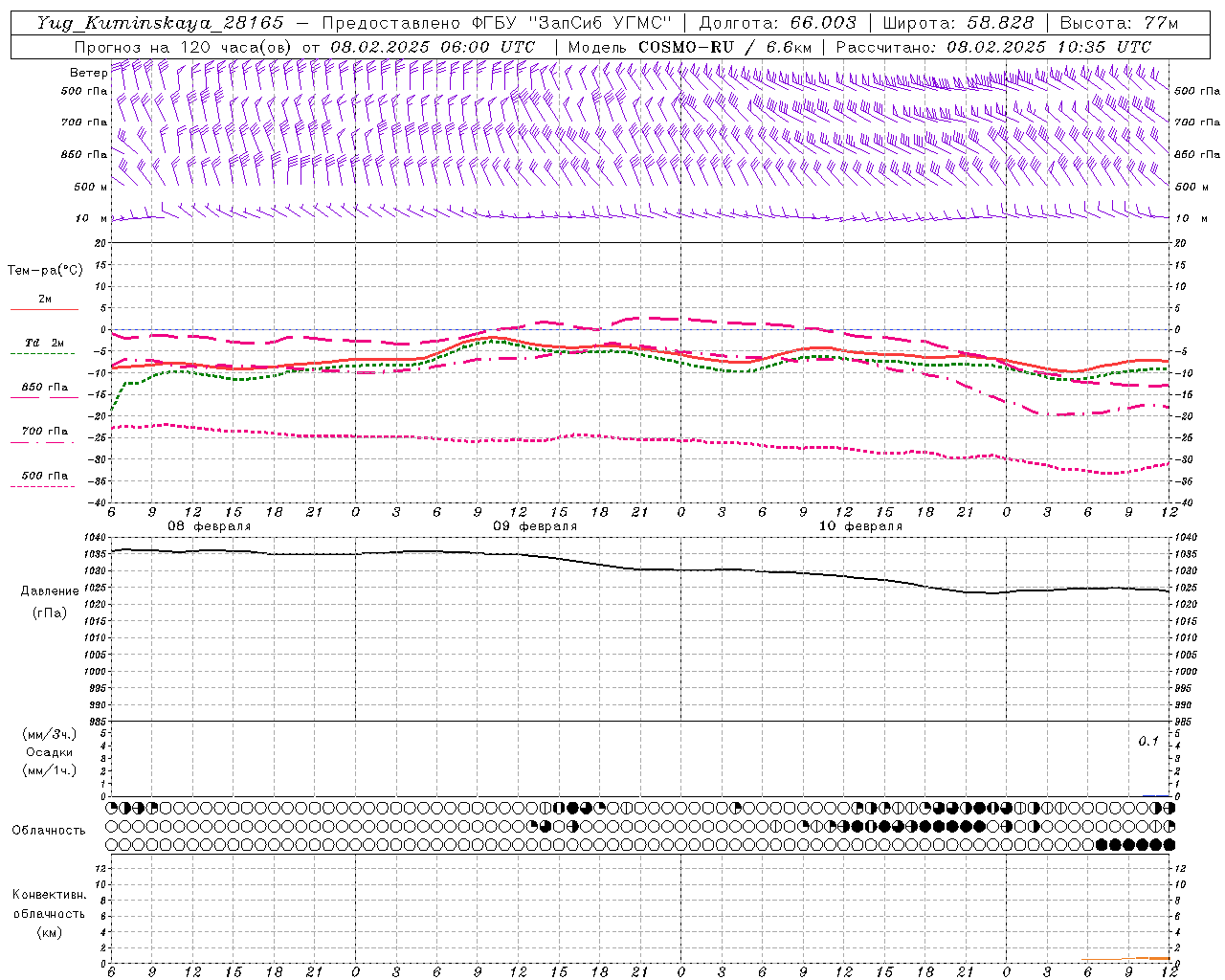The height and width of the screenshot is (980, 1225).
Task: Click the 700 гПа temperature legend entry
Action: coord(45,431)
